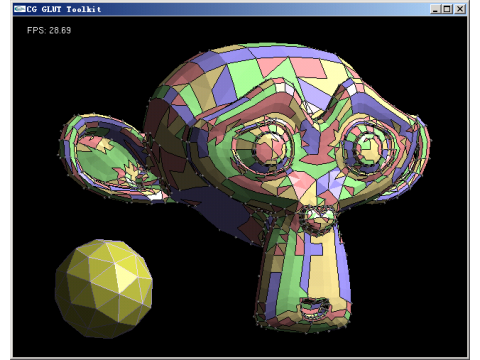Screen dimensions: 480x360
Task: Maximize the CG GLUT Toolkit window
Action: pos(447,9)
